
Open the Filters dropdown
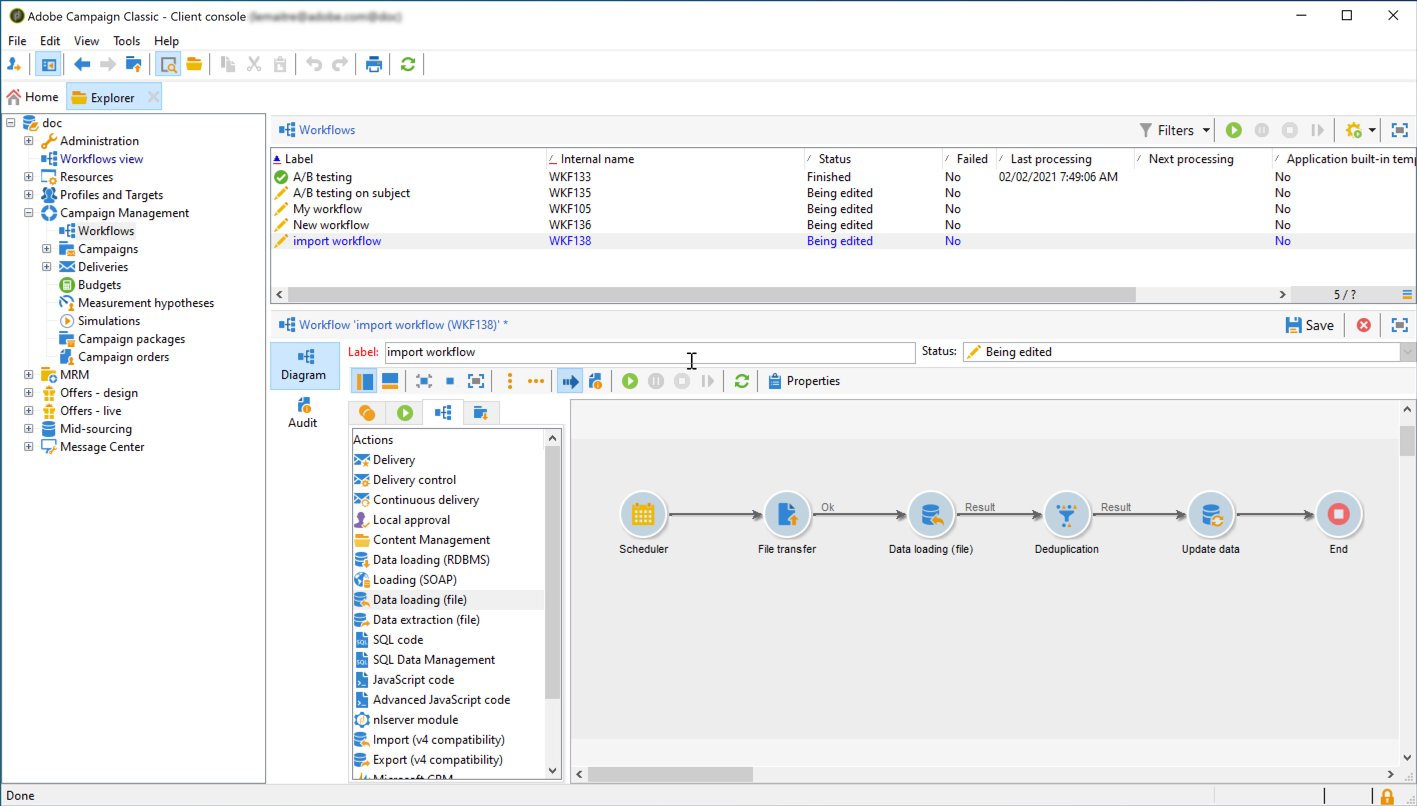click(1175, 130)
